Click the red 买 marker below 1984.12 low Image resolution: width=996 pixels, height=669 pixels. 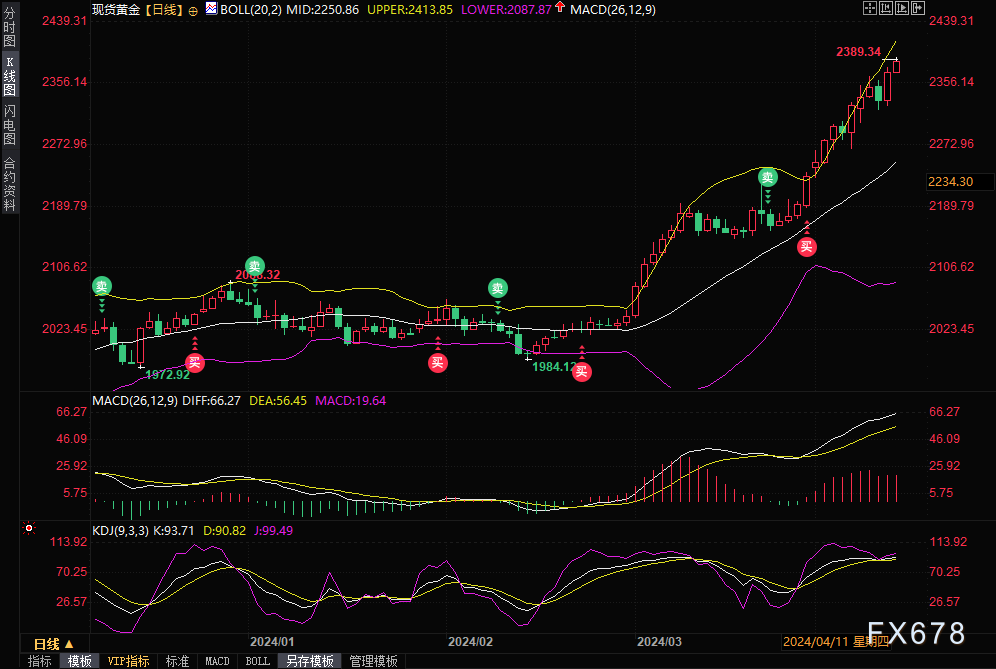pos(581,372)
